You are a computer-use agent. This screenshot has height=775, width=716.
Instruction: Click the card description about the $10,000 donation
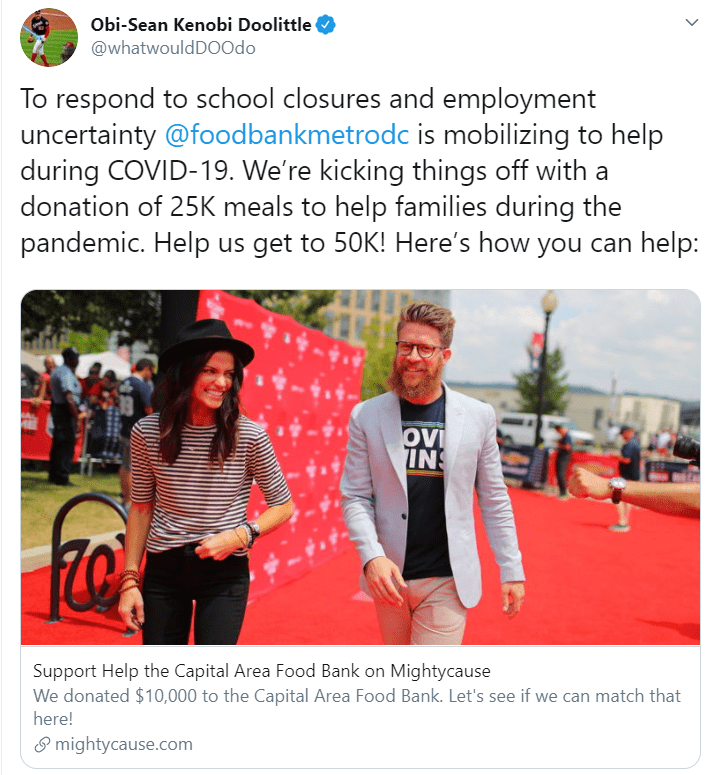[x=357, y=707]
